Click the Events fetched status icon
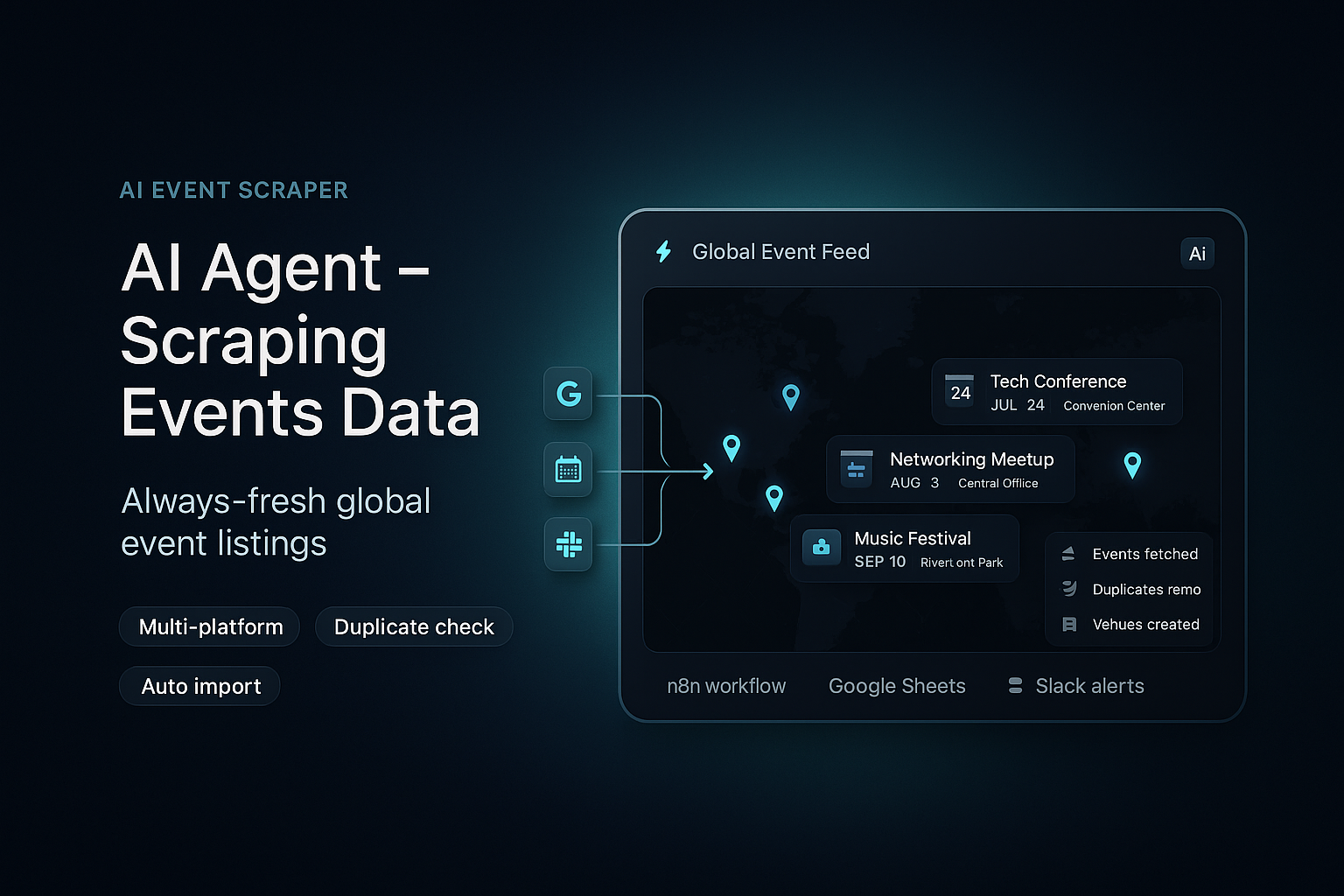The image size is (1344, 896). pyautogui.click(x=1068, y=553)
